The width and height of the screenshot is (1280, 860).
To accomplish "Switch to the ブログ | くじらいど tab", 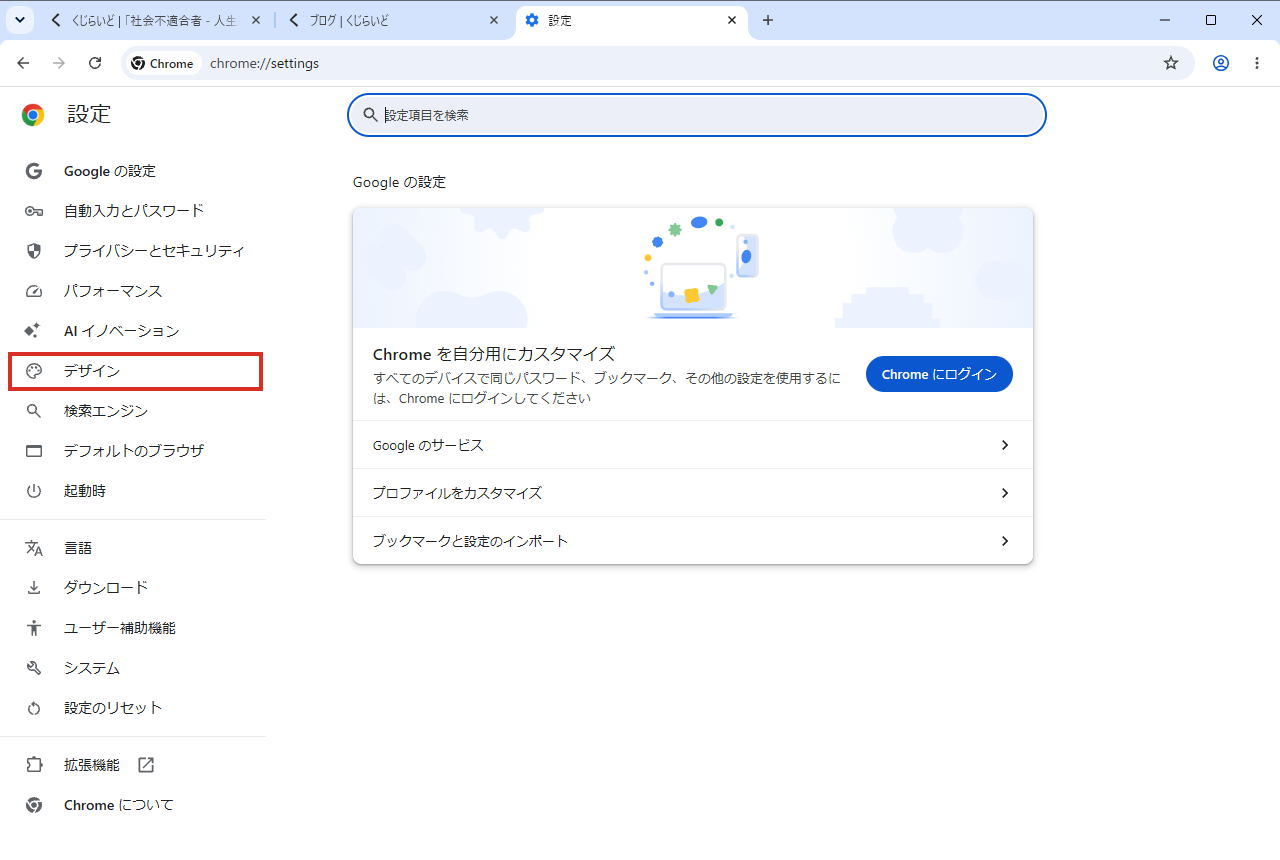I will point(395,20).
